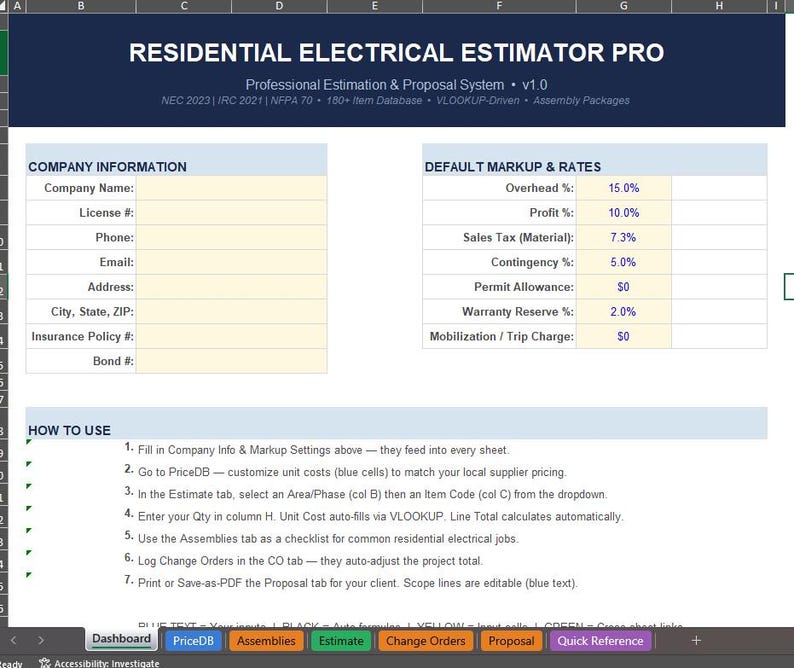Click the Permit Allowance $0 cell
The image size is (794, 668).
click(x=624, y=287)
